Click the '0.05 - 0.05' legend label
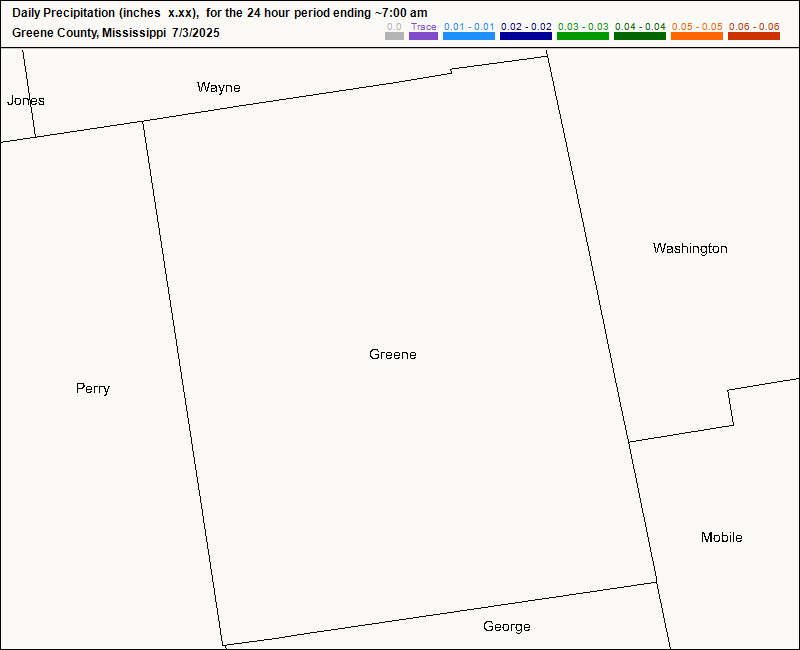The height and width of the screenshot is (650, 800). coord(697,27)
